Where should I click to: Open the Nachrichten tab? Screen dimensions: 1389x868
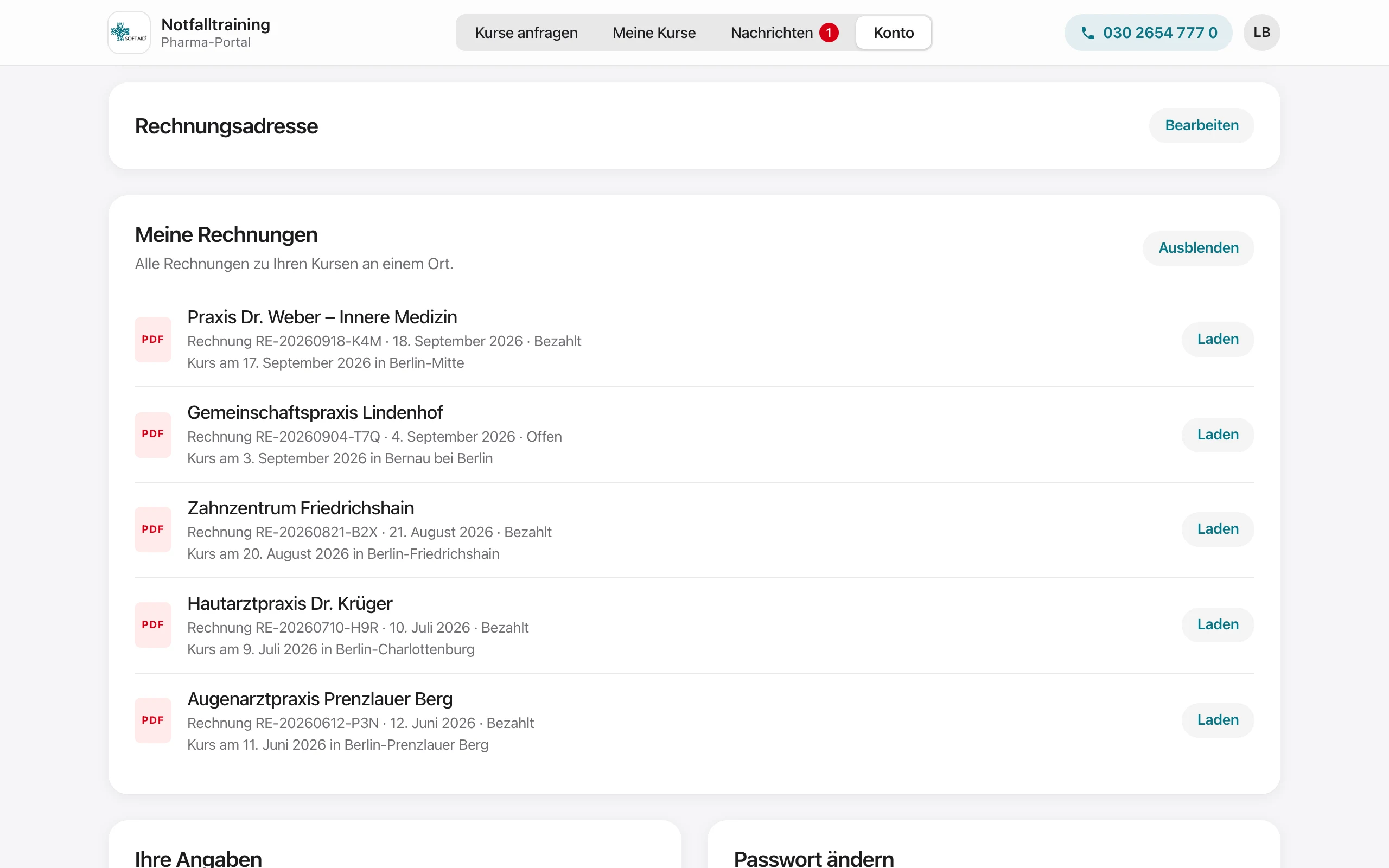coord(784,33)
